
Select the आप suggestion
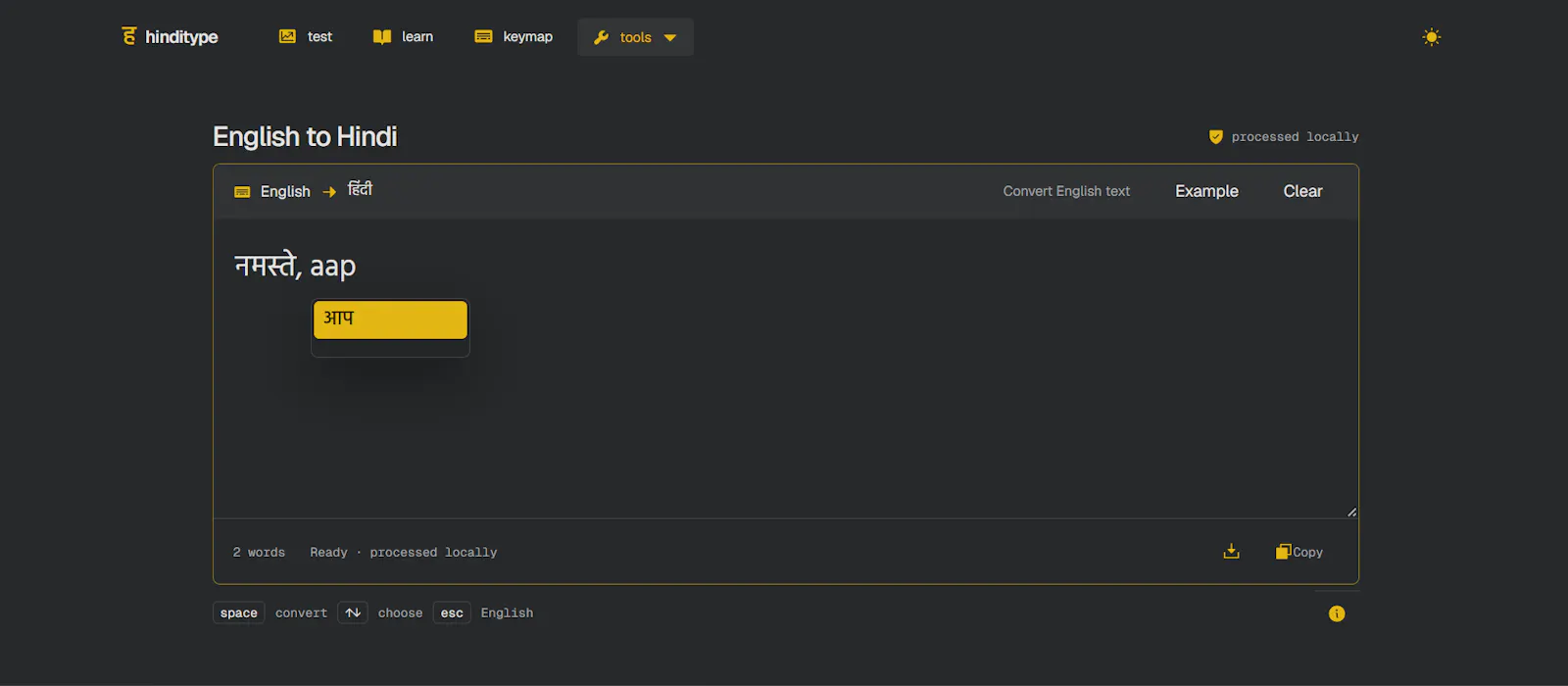(390, 319)
